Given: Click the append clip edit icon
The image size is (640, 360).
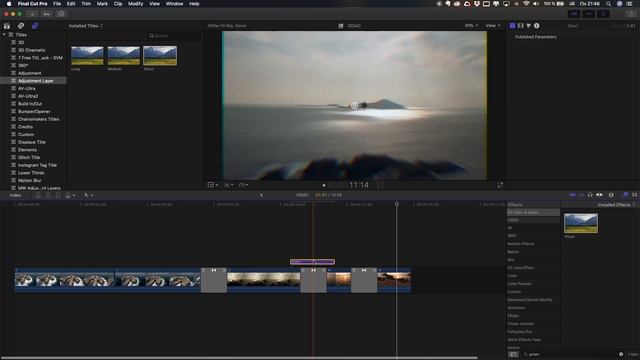Looking at the screenshot, I should pos(58,196).
